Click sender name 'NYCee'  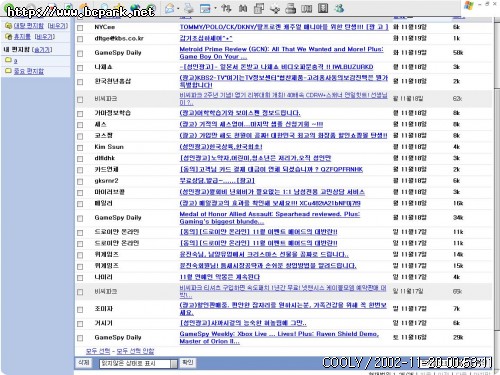(x=105, y=27)
